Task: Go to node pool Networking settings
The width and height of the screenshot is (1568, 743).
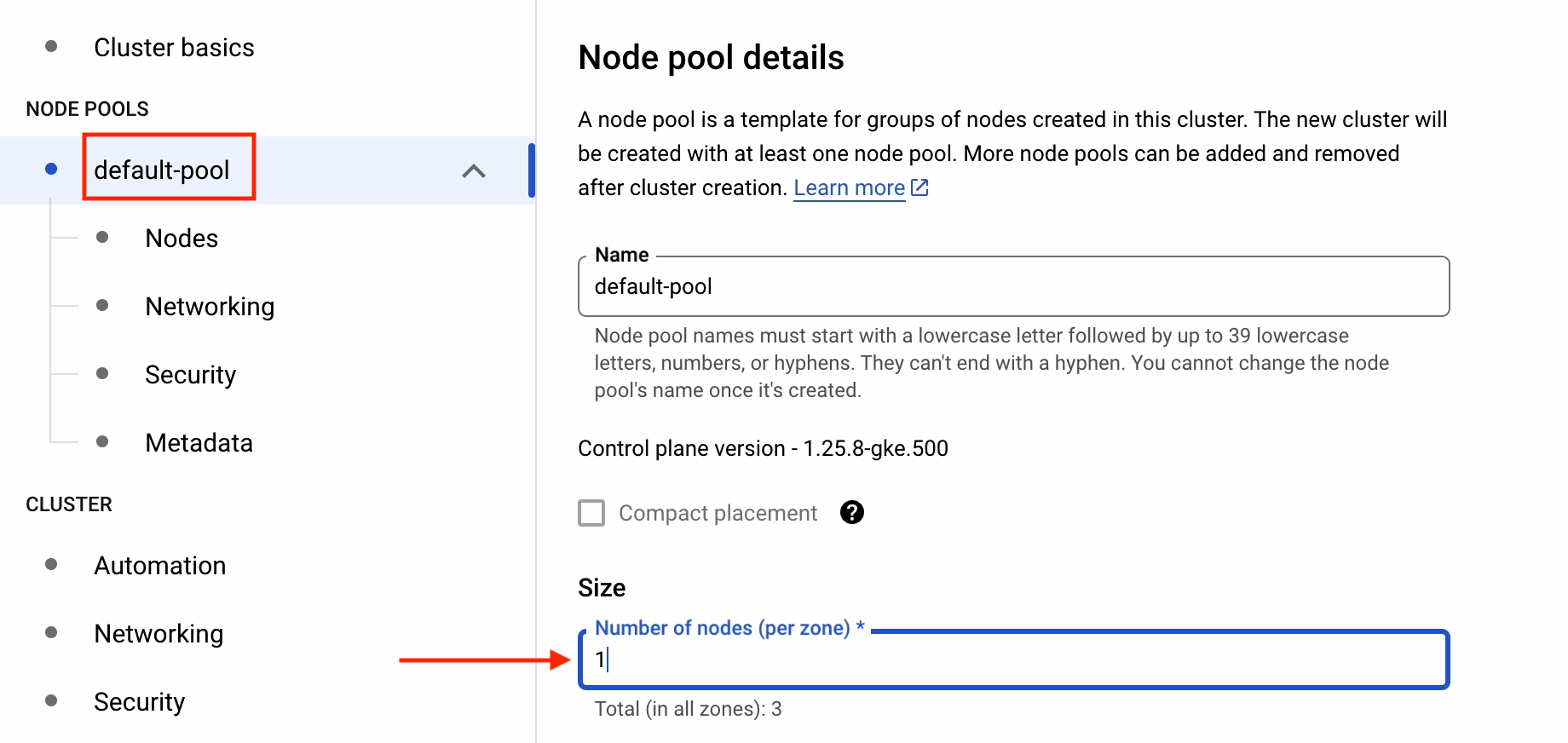Action: 210,307
